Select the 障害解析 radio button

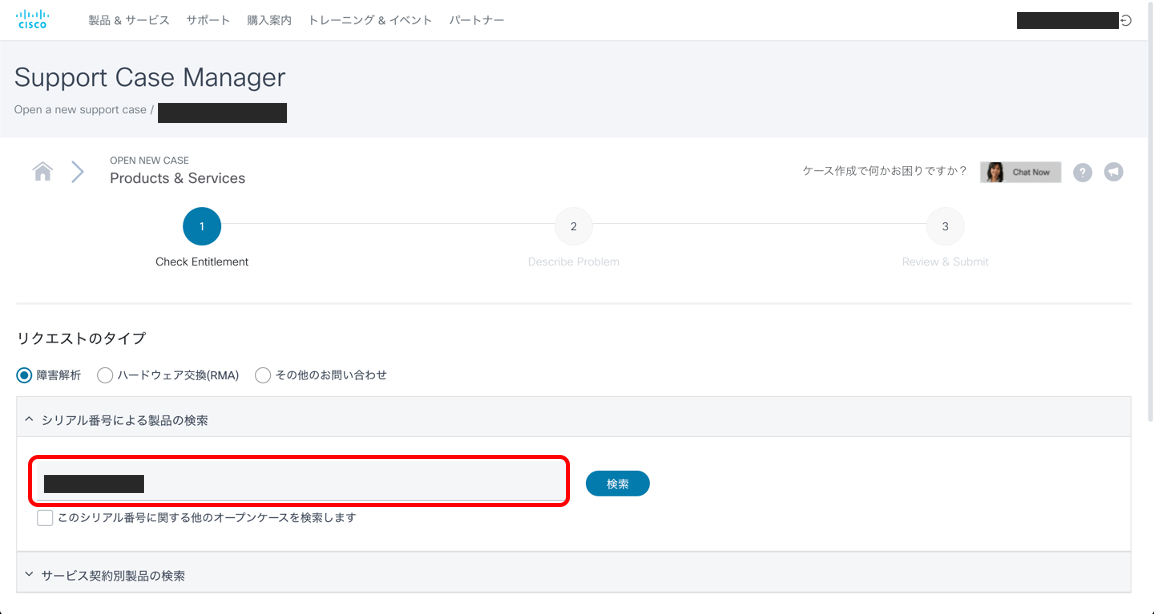point(22,375)
